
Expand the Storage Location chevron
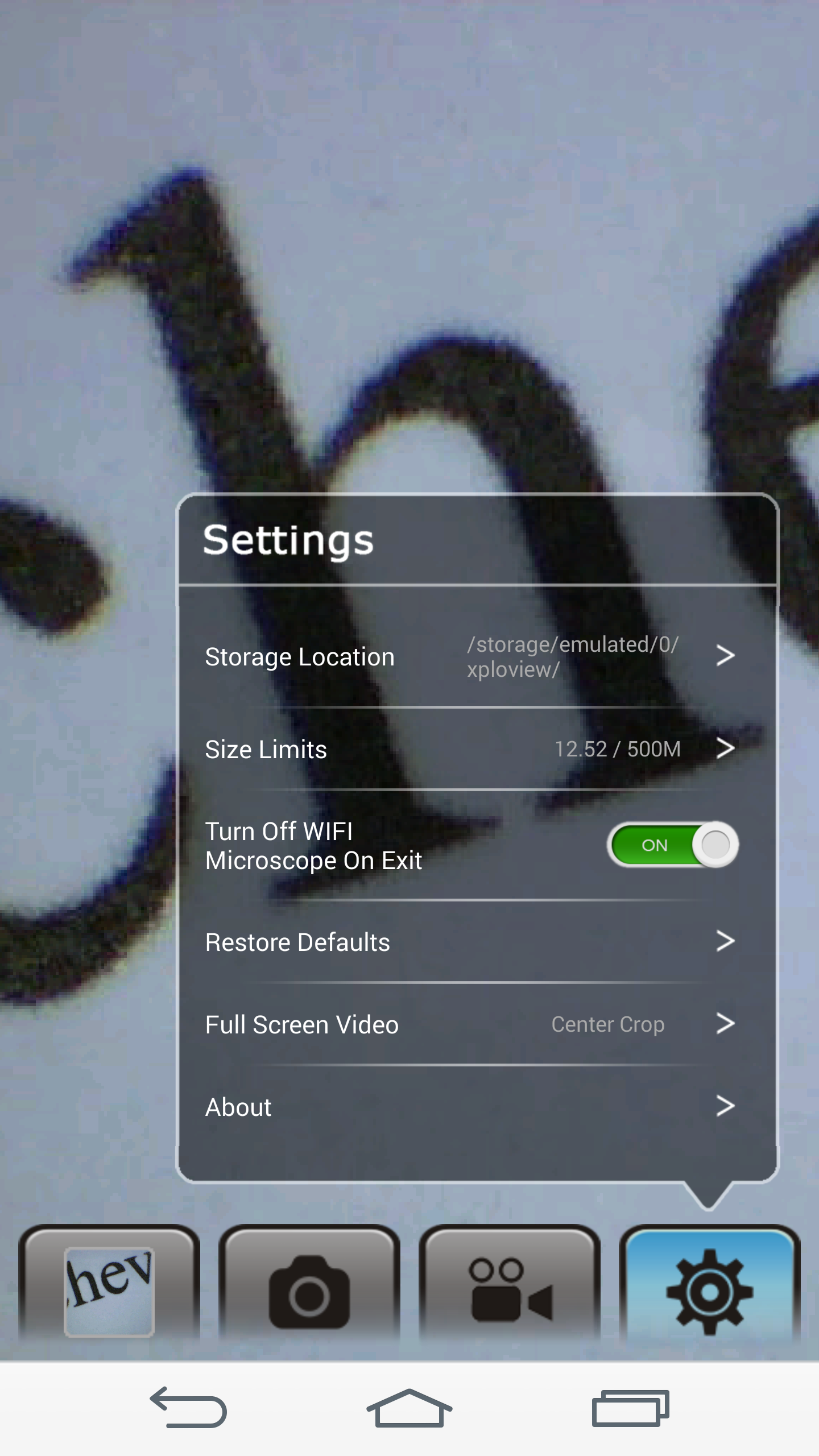(x=725, y=656)
